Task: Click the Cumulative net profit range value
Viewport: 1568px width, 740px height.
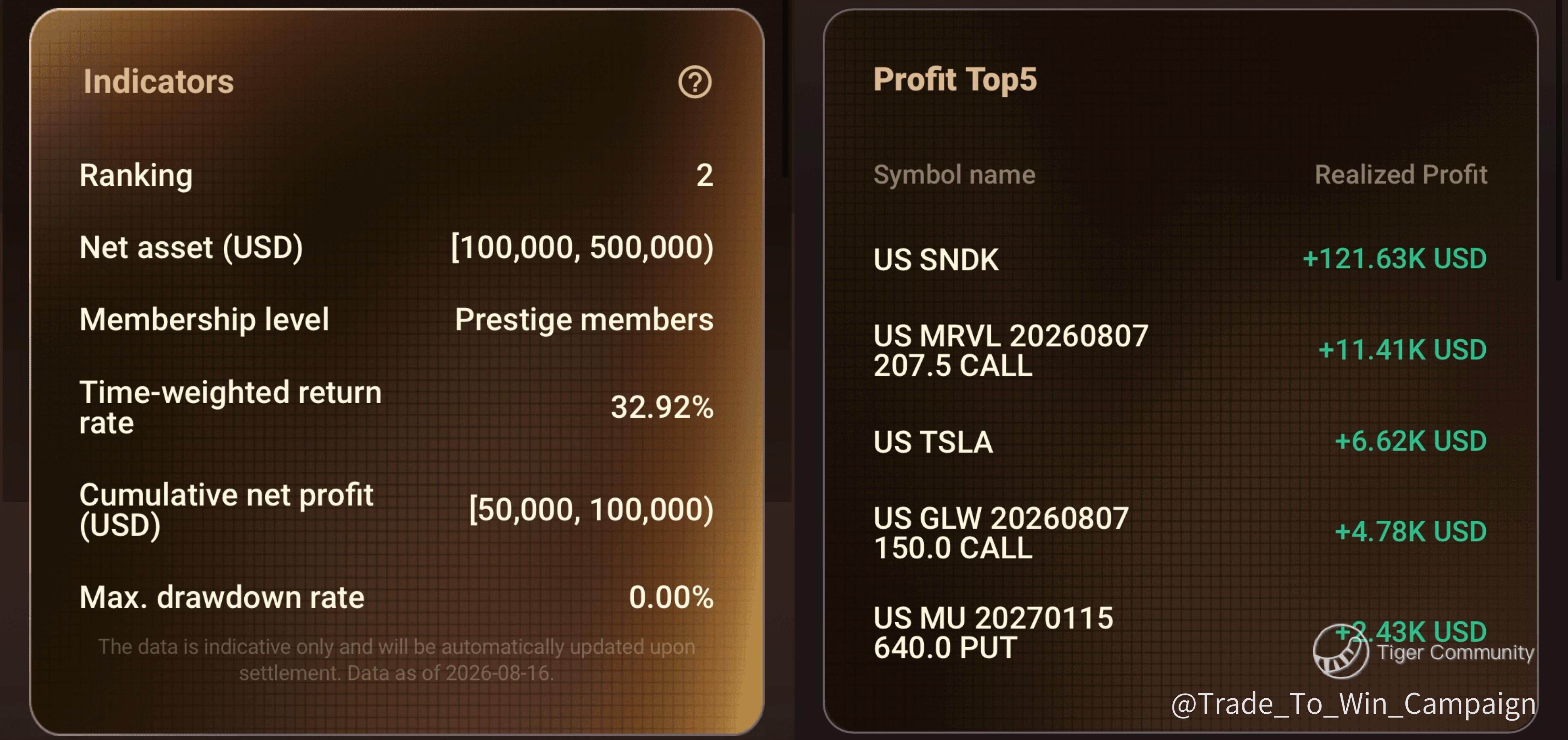Action: (591, 509)
